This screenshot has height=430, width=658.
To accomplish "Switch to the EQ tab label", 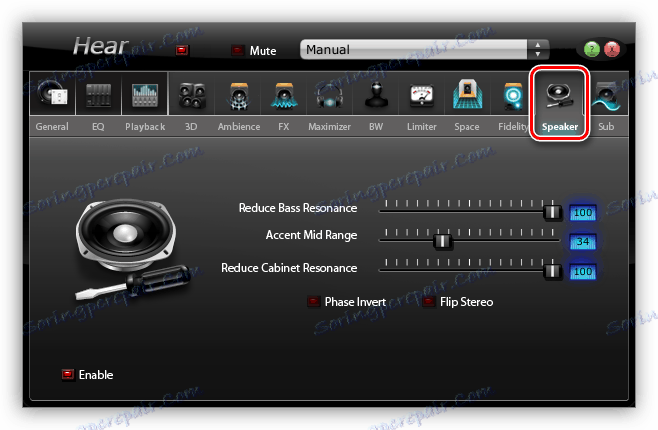I will (98, 127).
